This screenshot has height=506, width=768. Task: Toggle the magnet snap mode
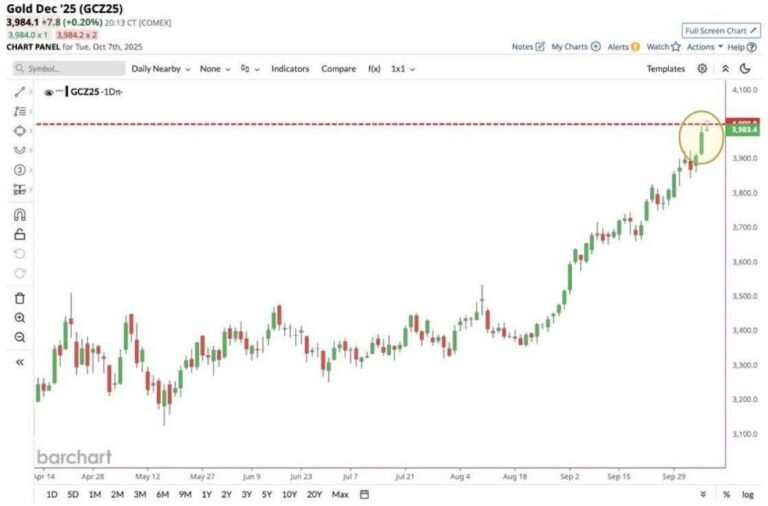(x=20, y=215)
